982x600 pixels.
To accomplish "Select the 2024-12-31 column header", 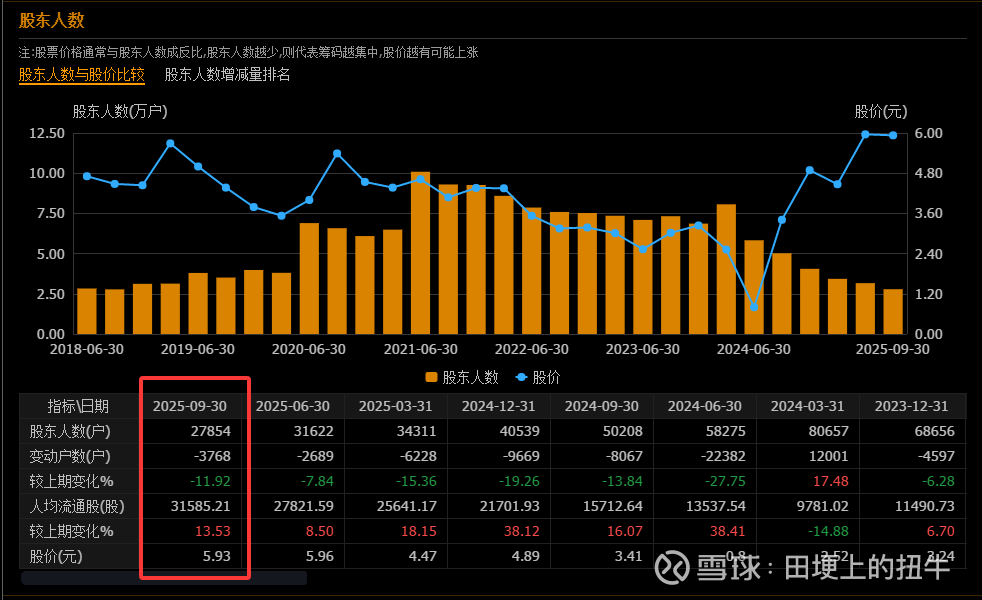I will click(x=499, y=406).
